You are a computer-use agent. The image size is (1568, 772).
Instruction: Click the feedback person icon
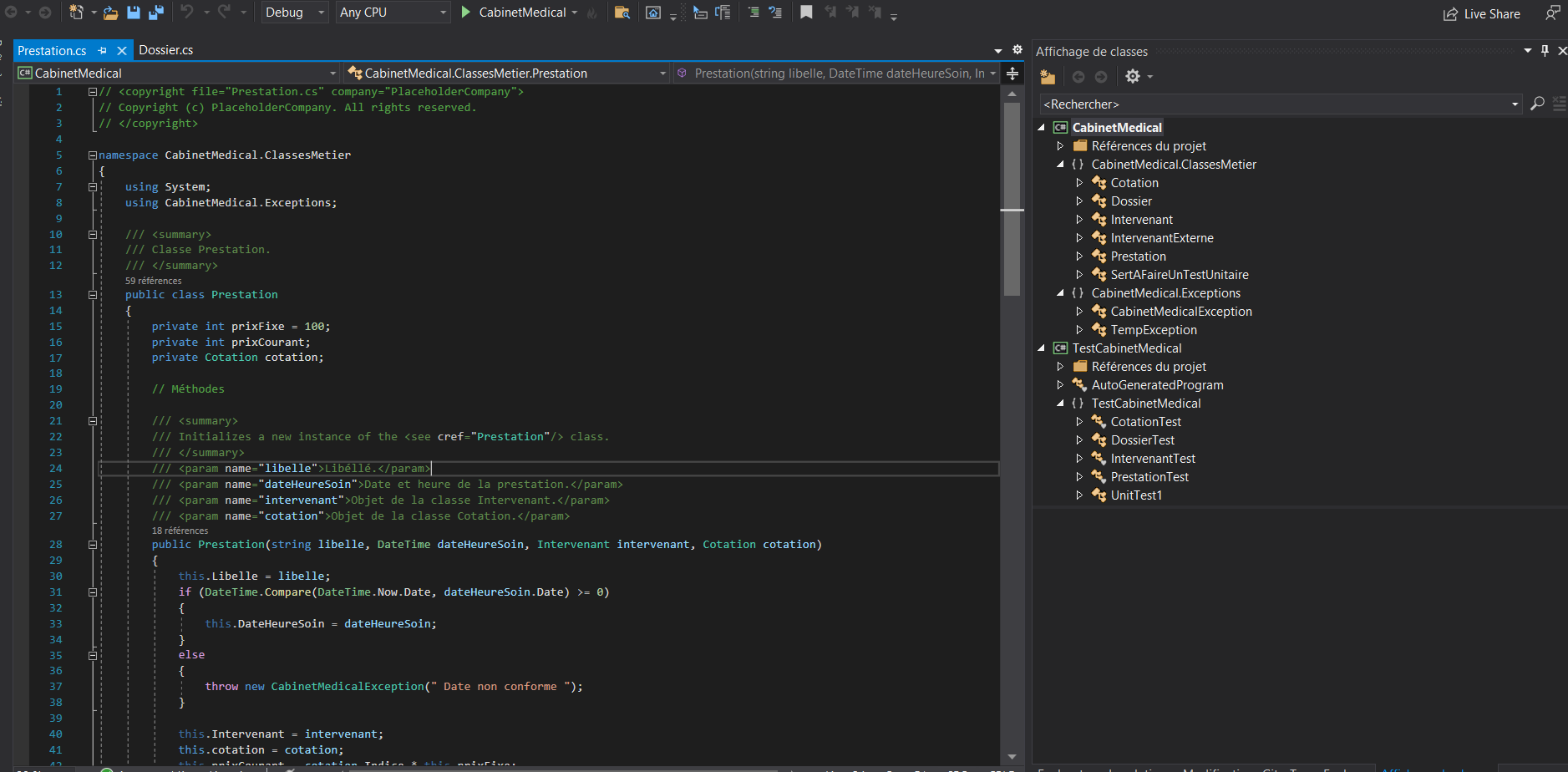pyautogui.click(x=1552, y=13)
